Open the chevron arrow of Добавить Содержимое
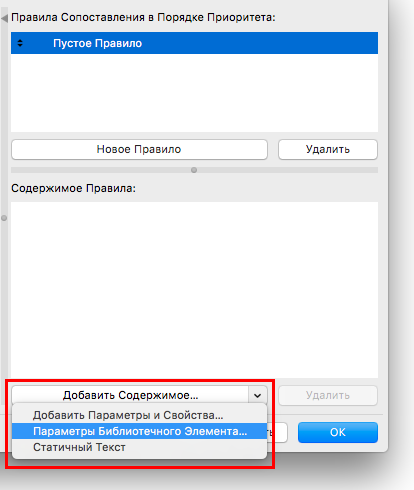The height and width of the screenshot is (490, 414). (258, 395)
